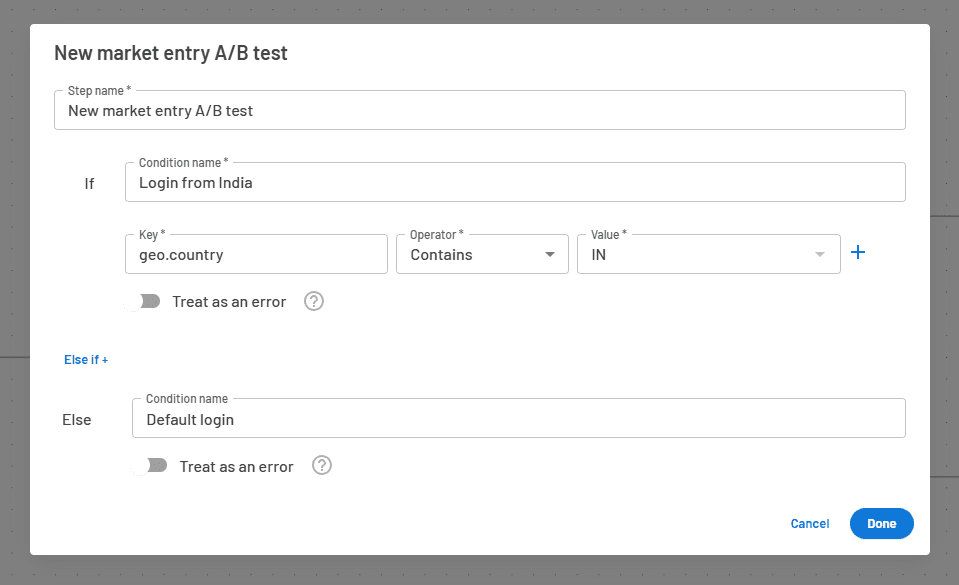Image resolution: width=959 pixels, height=585 pixels.
Task: Edit the Condition name reading Login from India
Action: [x=515, y=182]
